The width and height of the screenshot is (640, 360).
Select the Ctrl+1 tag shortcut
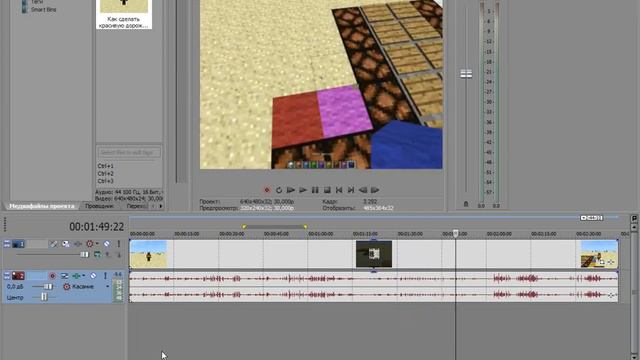coord(106,166)
